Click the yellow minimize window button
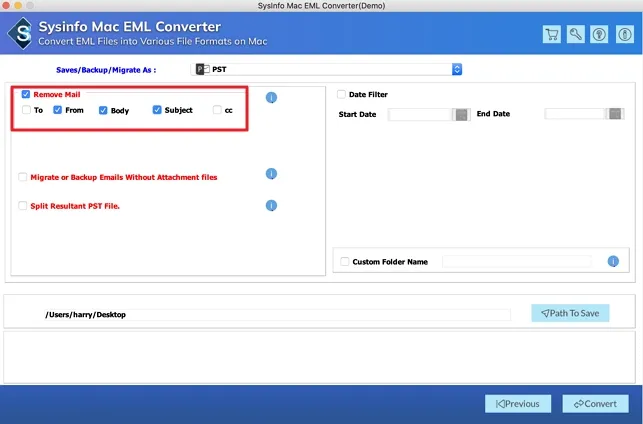Image resolution: width=643 pixels, height=424 pixels. tap(18, 5)
